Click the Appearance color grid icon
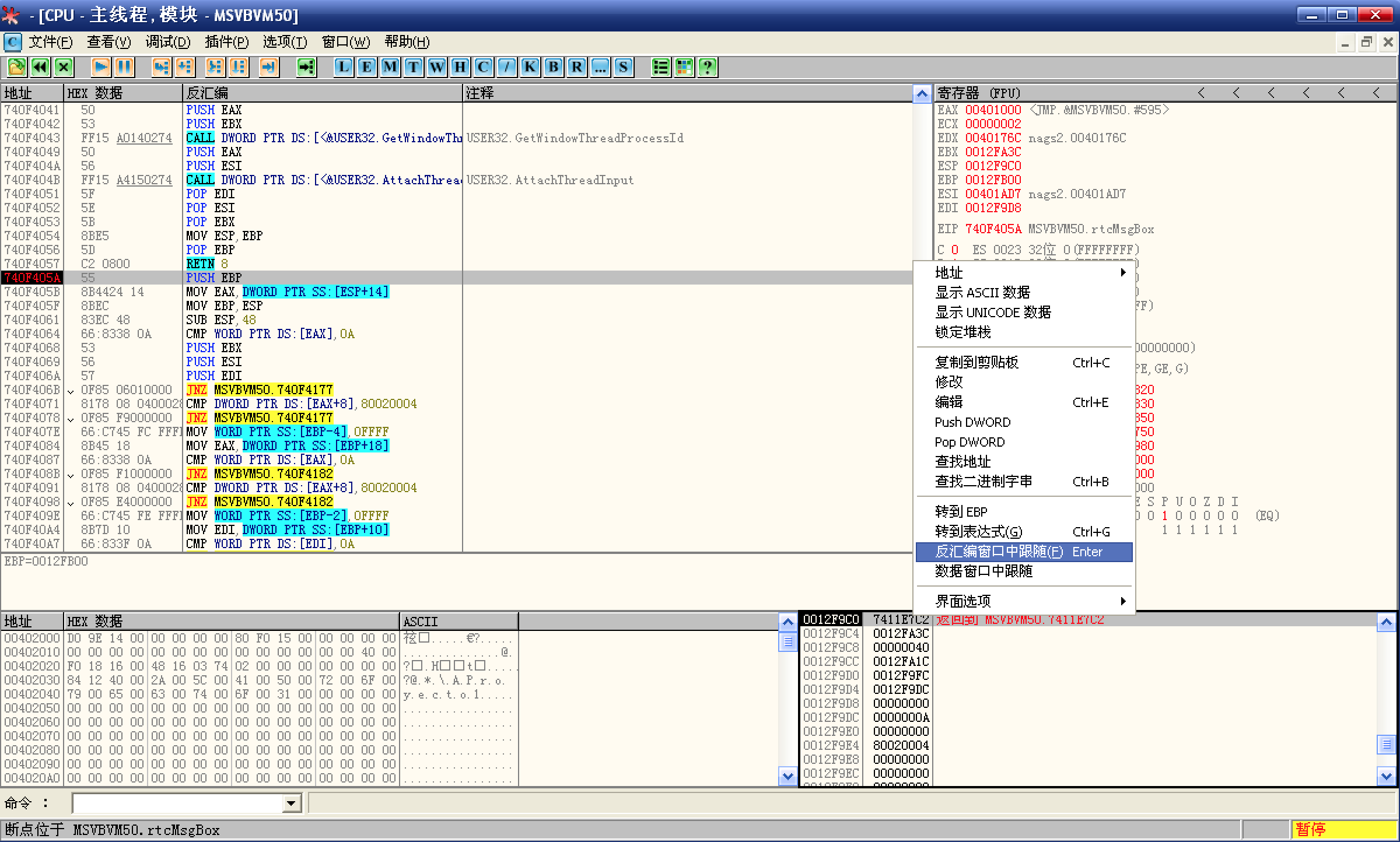 point(684,67)
